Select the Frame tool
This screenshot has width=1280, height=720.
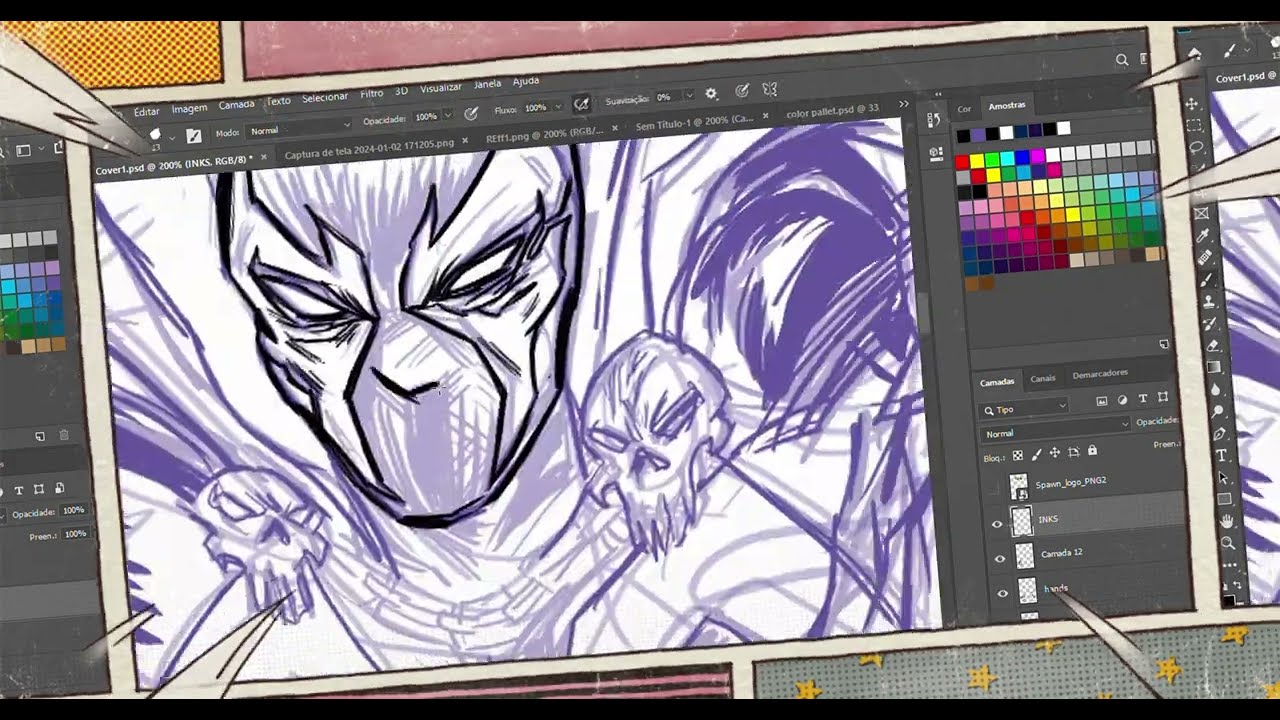[x=1202, y=212]
